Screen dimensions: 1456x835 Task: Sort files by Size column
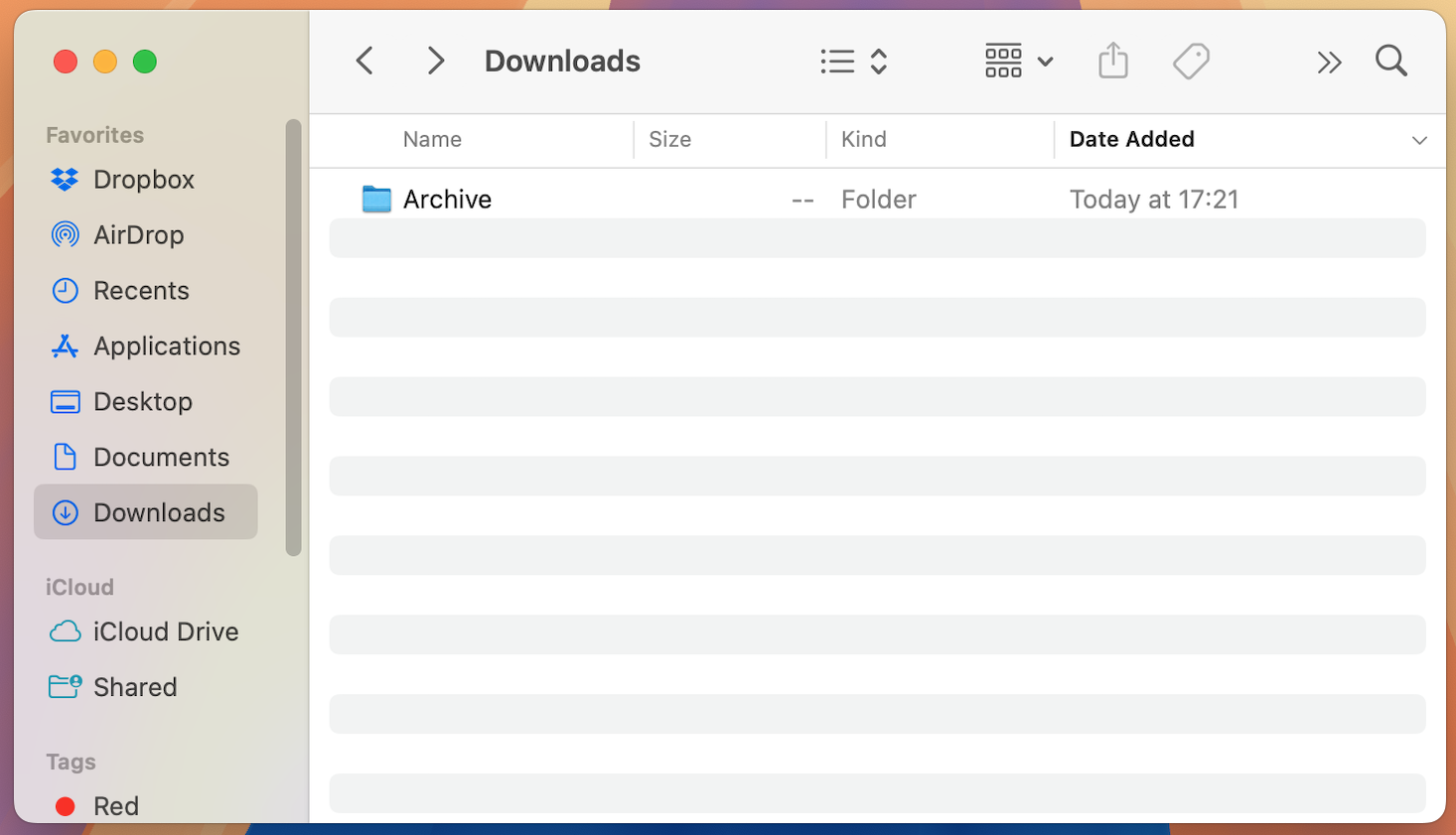click(x=669, y=140)
